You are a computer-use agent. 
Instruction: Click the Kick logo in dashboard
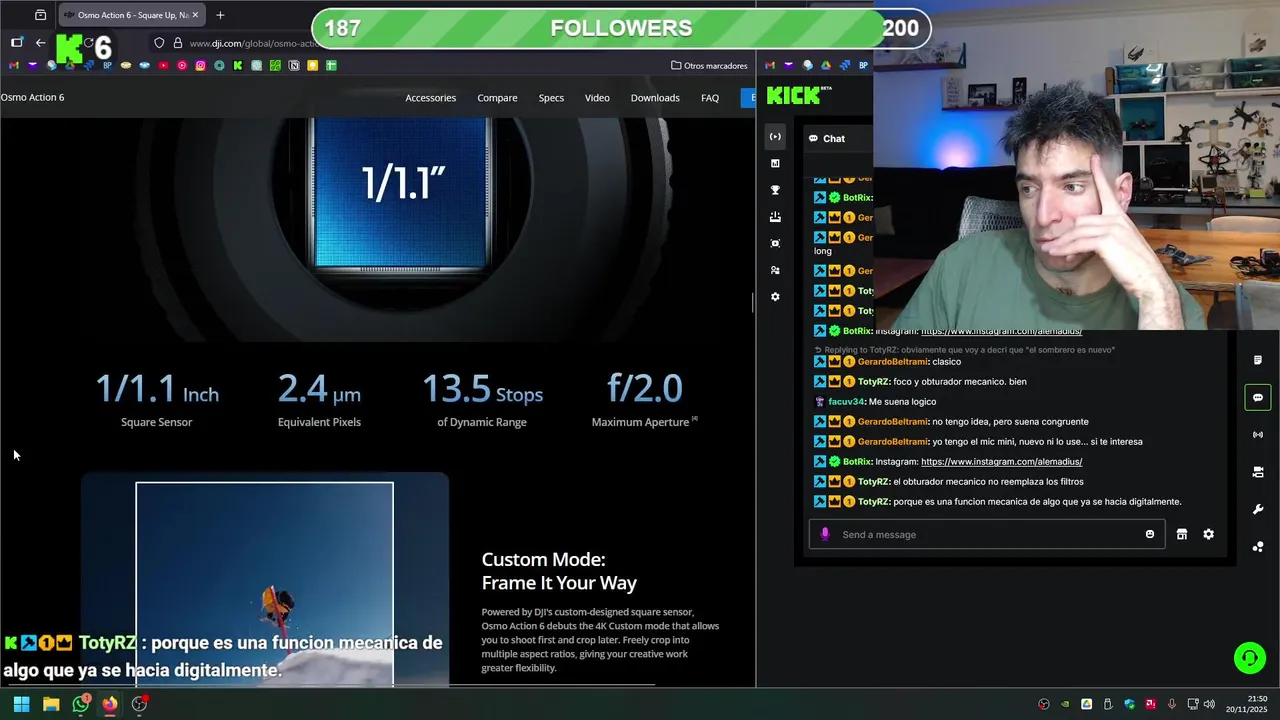tap(799, 95)
